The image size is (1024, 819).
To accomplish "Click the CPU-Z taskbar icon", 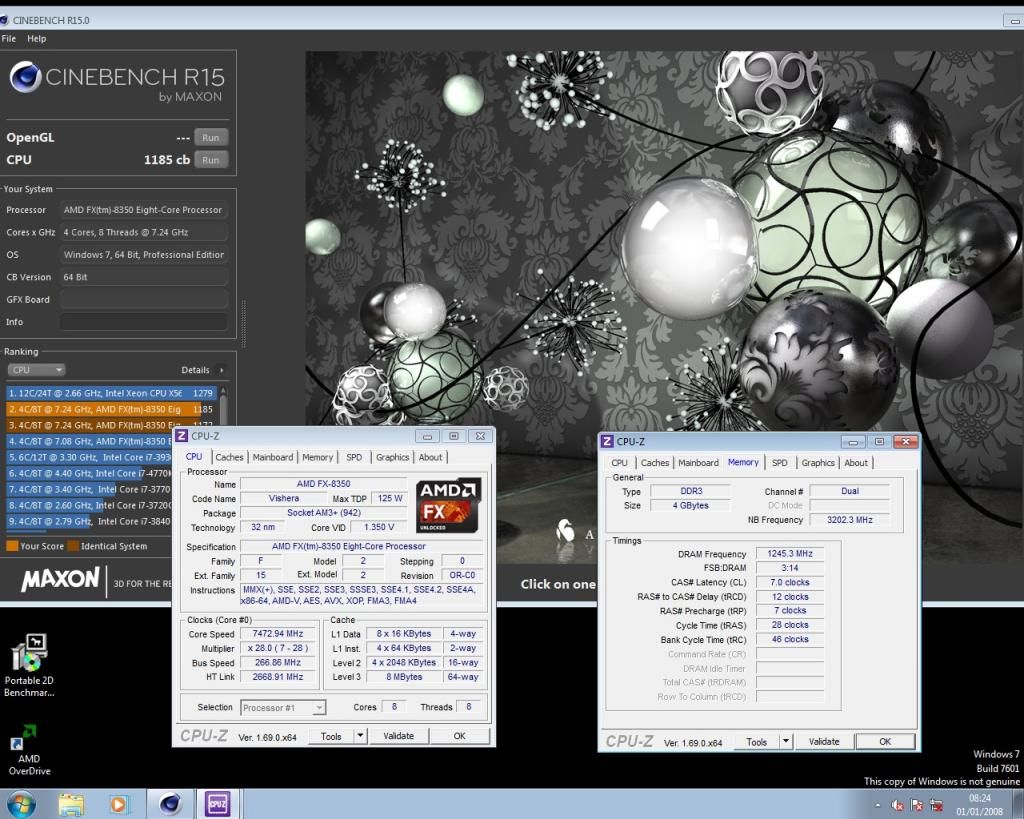I will (x=218, y=803).
